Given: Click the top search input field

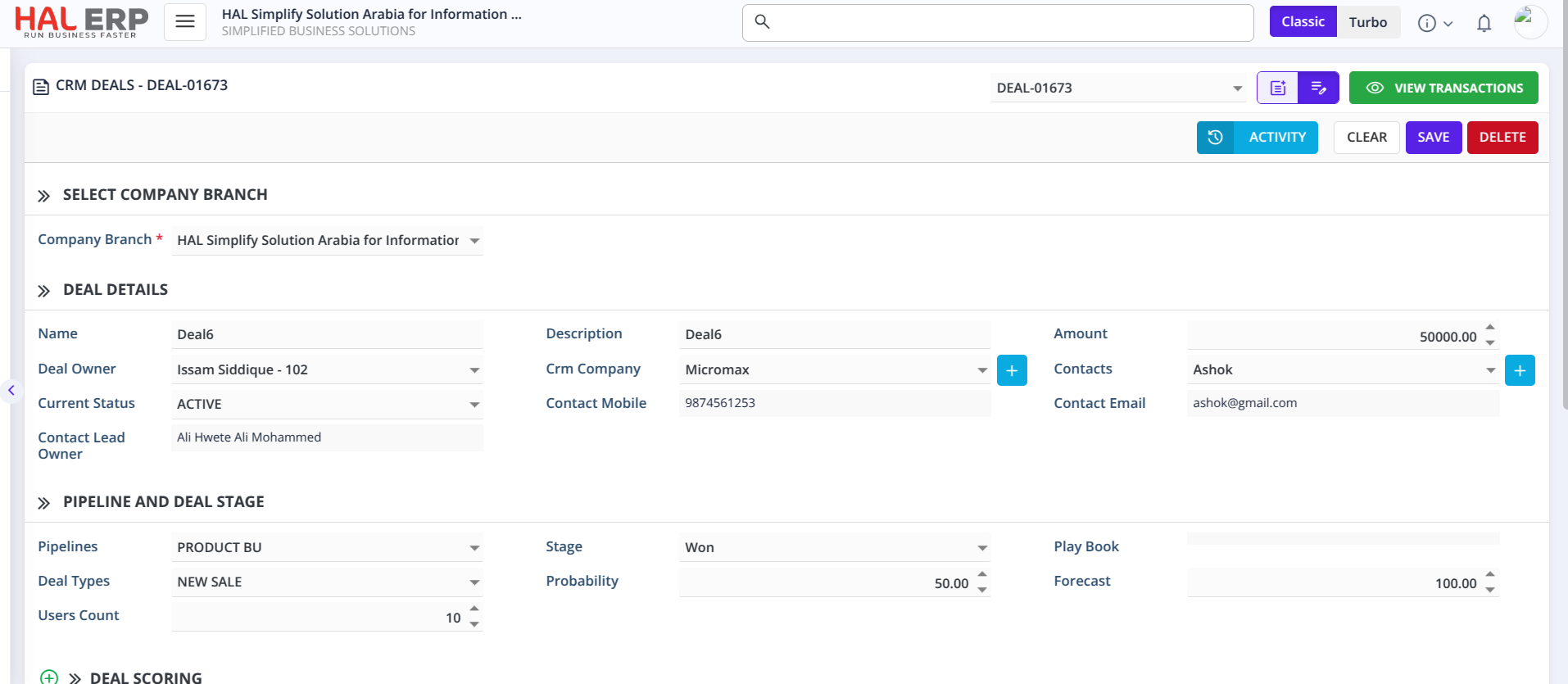Looking at the screenshot, I should (x=997, y=22).
